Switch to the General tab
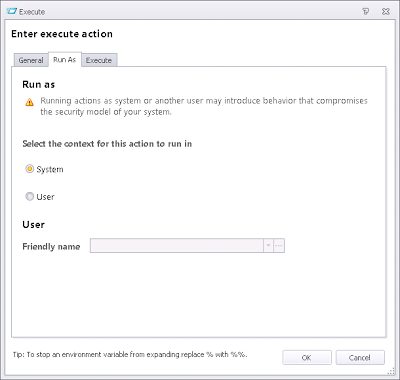This screenshot has width=400, height=380. coord(31,60)
